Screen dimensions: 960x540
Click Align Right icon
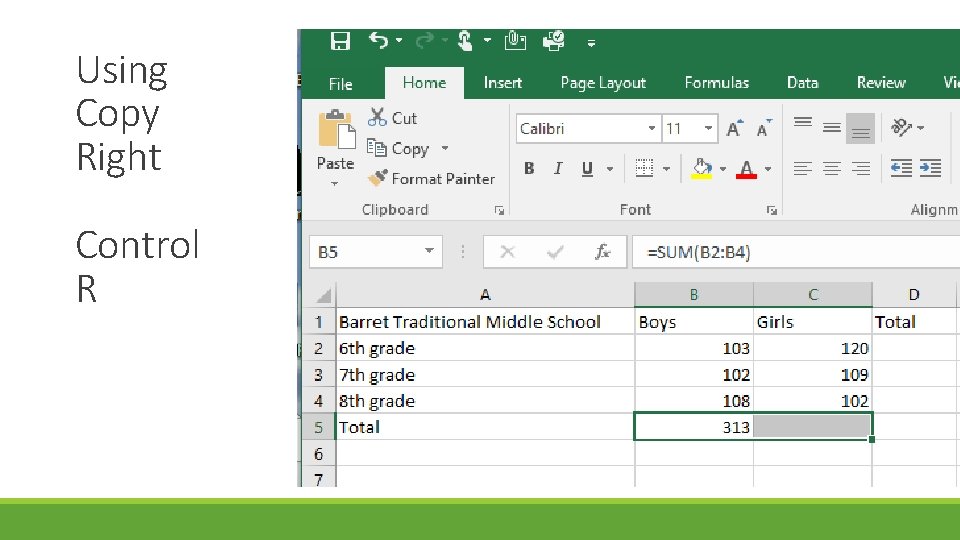click(861, 168)
